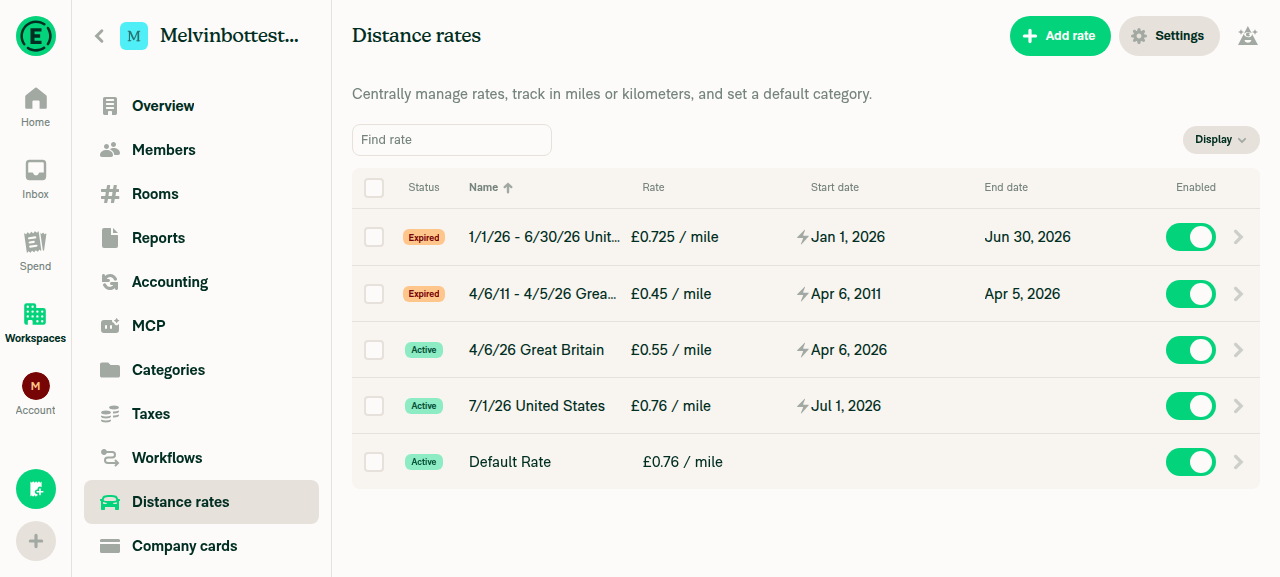Open the 7/1/26 United States row chevron
Image resolution: width=1280 pixels, height=577 pixels.
(1238, 406)
